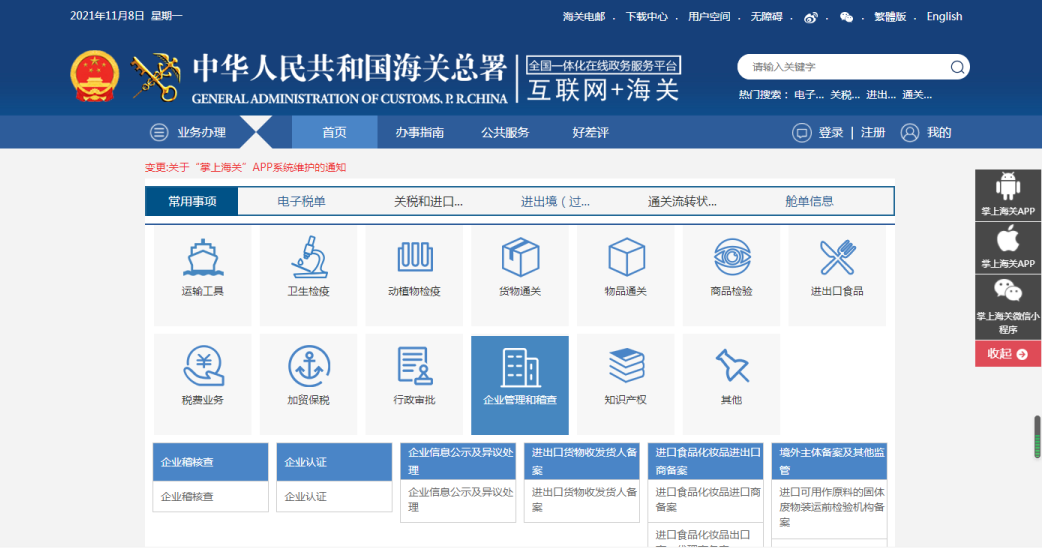1042x549 pixels.
Task: Type in the 请输入关键字 search field
Action: pyautogui.click(x=845, y=67)
